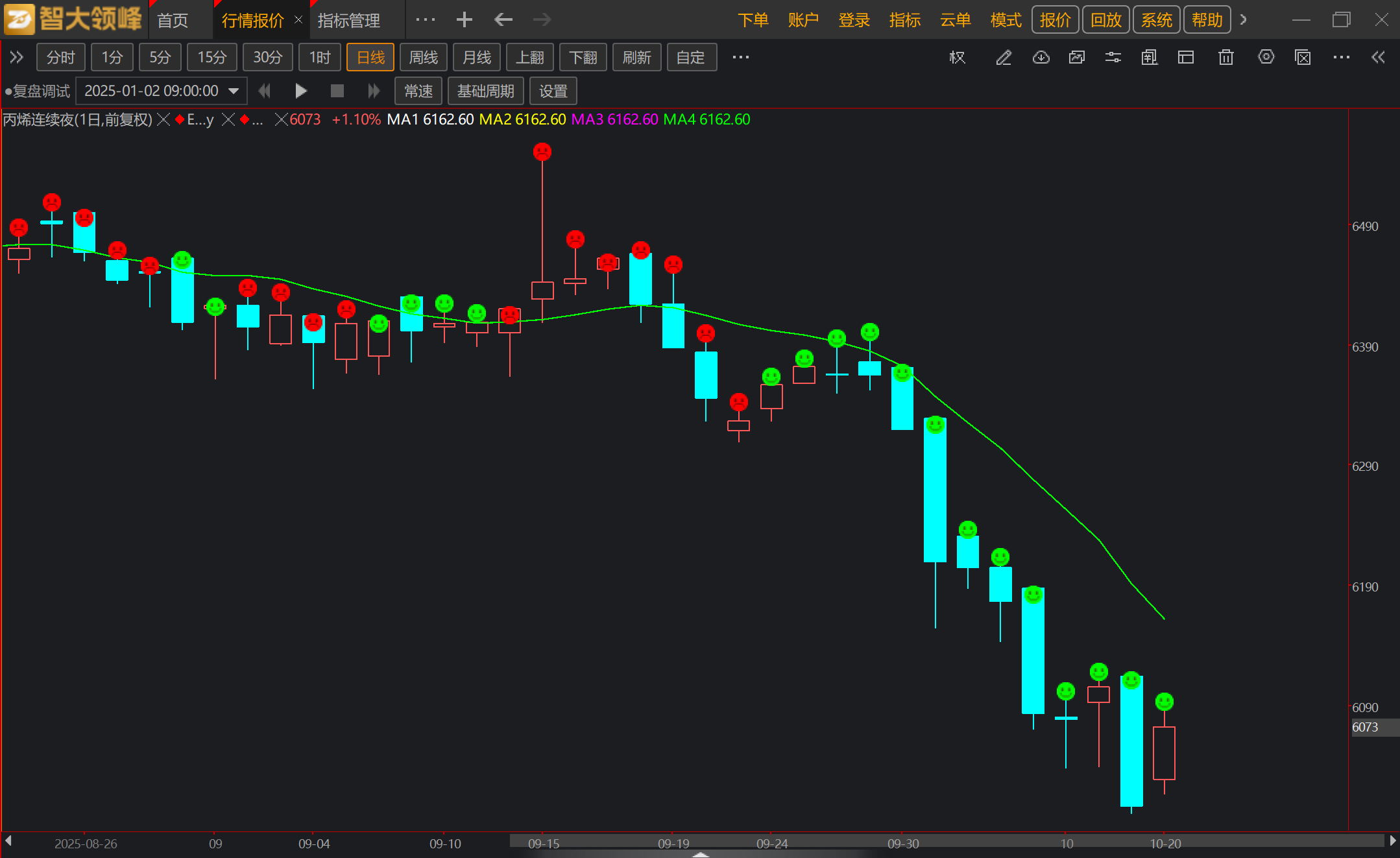1400x858 pixels.
Task: Remove the E...y indicator overlay
Action: pyautogui.click(x=228, y=119)
